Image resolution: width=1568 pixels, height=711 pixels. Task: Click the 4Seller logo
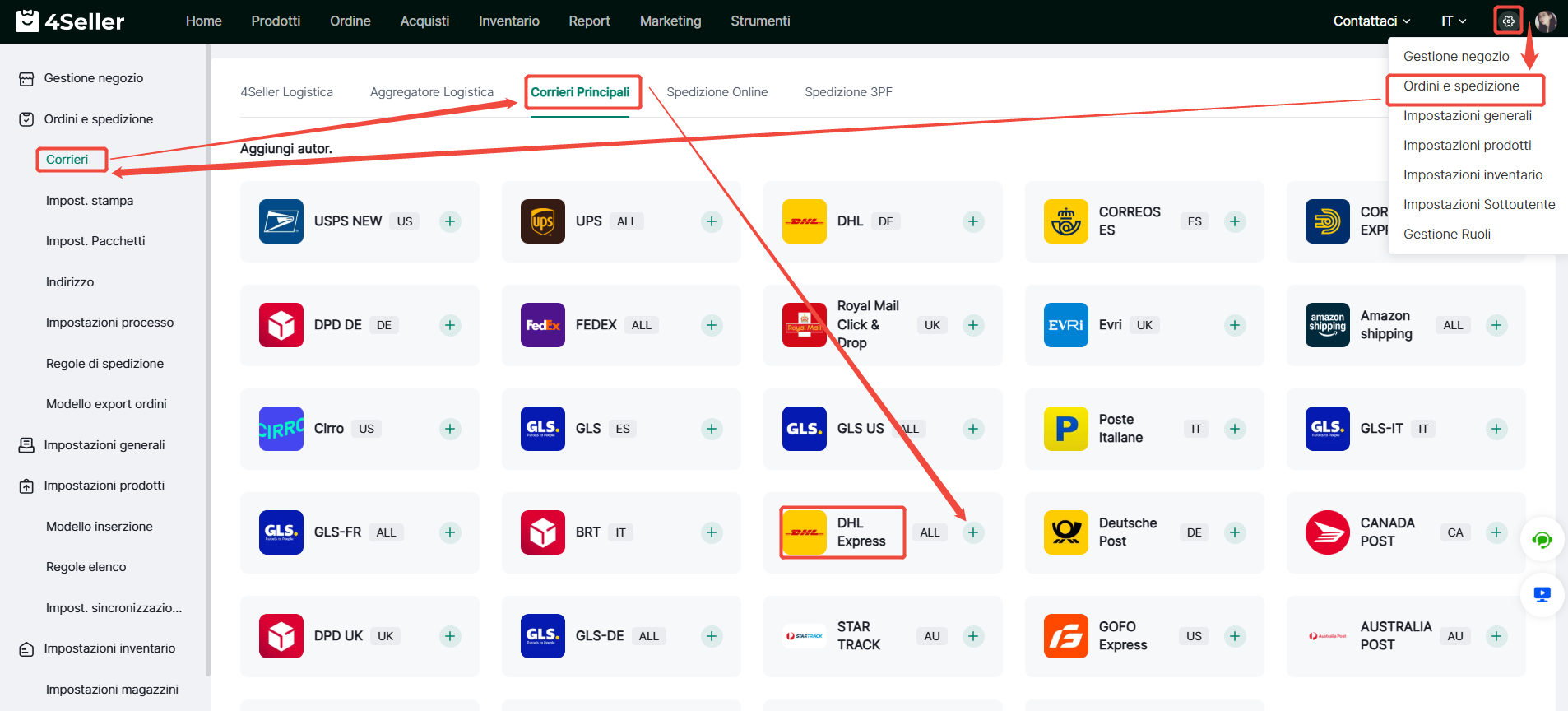click(70, 21)
